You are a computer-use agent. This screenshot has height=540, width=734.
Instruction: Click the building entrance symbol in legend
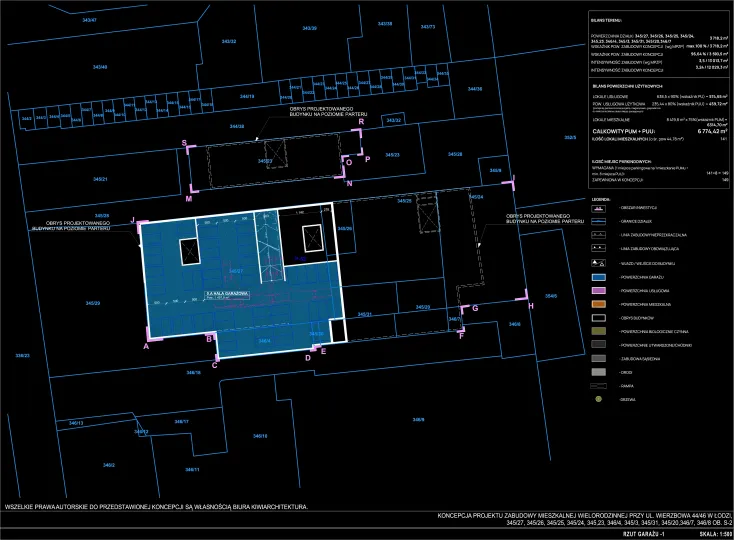pos(600,261)
